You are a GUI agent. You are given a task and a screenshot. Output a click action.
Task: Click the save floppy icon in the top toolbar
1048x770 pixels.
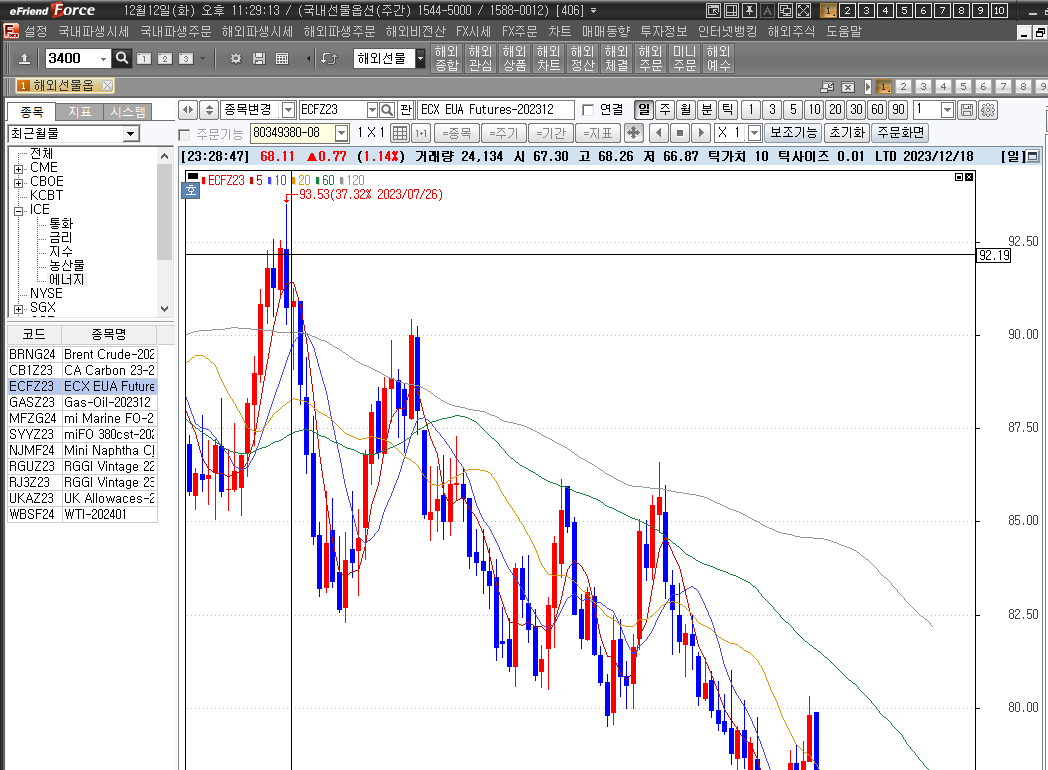pos(259,58)
